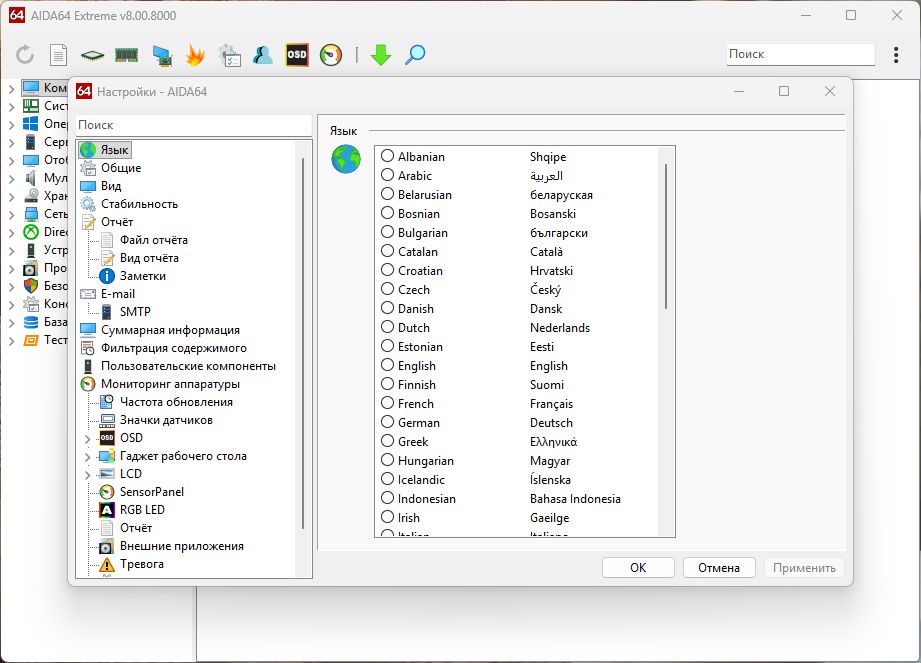Click the Применить apply button

804,568
